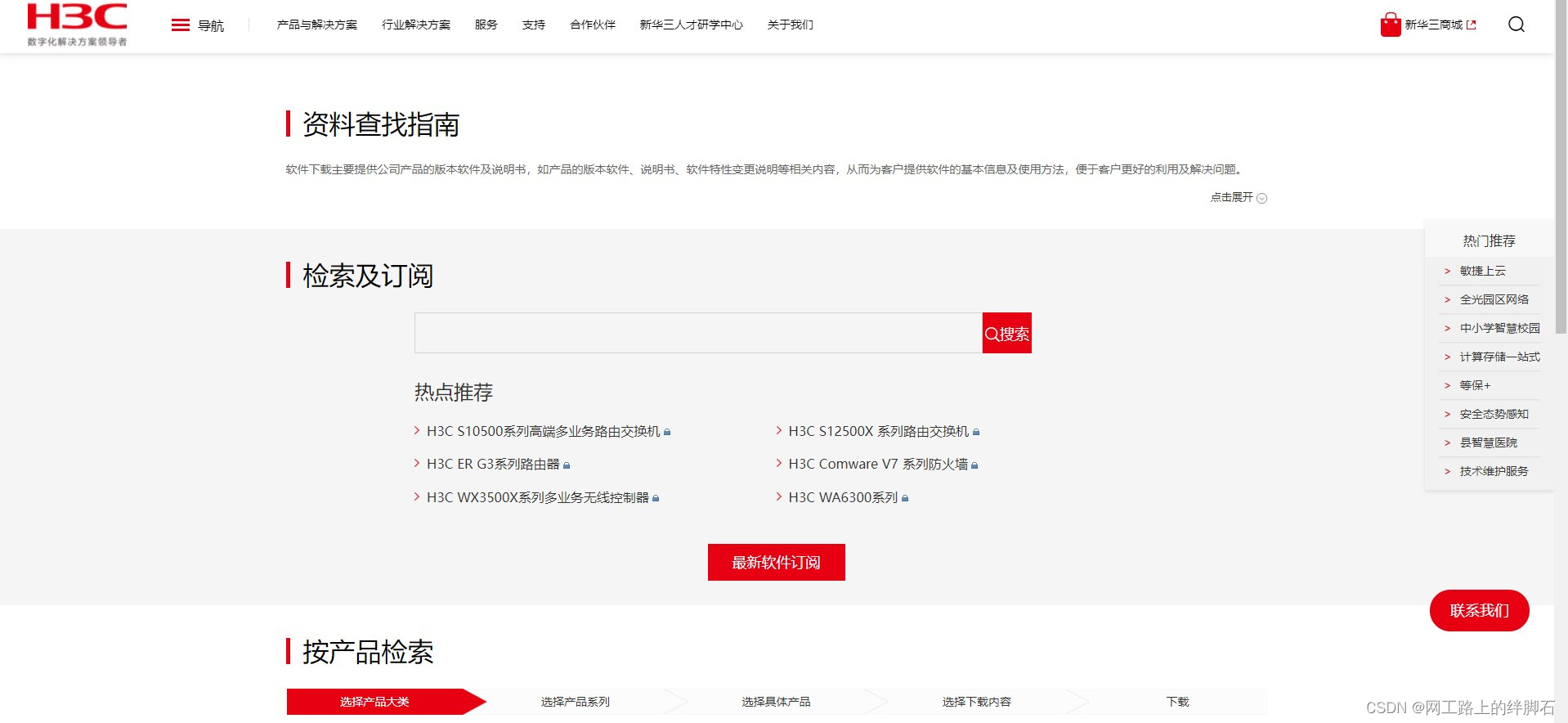Focus the software search input field
Screen dimensions: 1568x723
[698, 333]
